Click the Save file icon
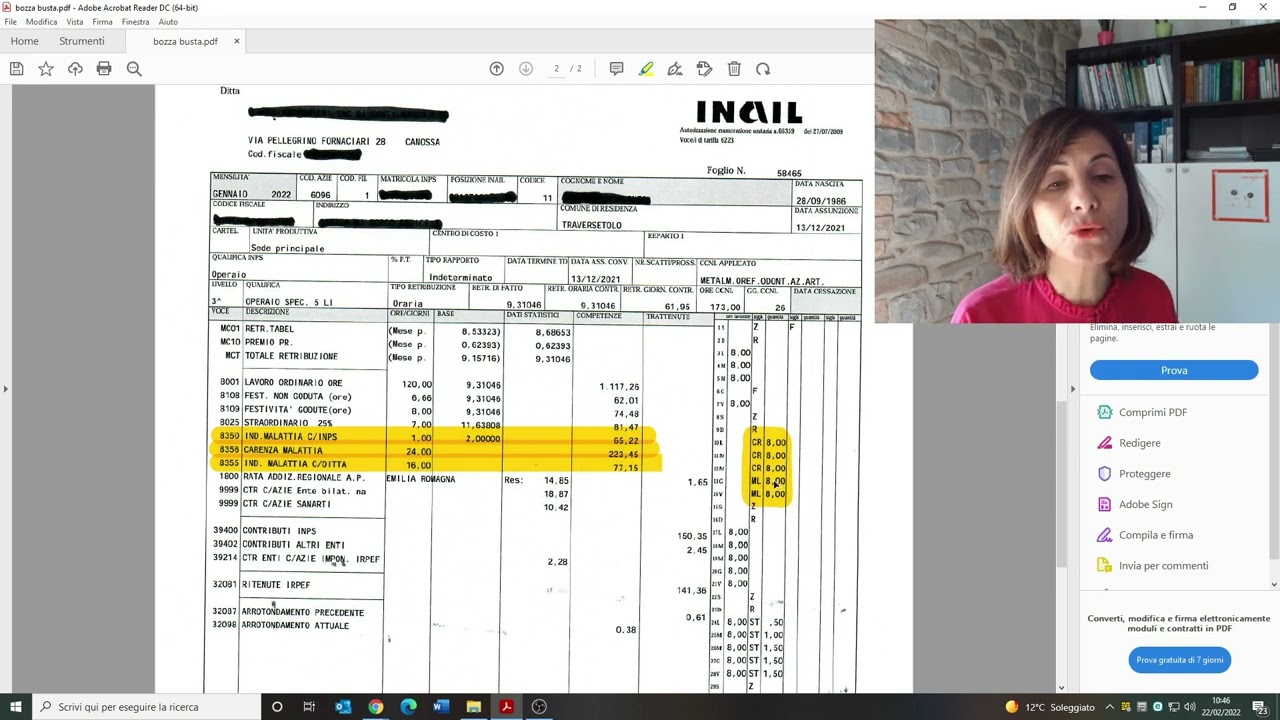 tap(16, 69)
